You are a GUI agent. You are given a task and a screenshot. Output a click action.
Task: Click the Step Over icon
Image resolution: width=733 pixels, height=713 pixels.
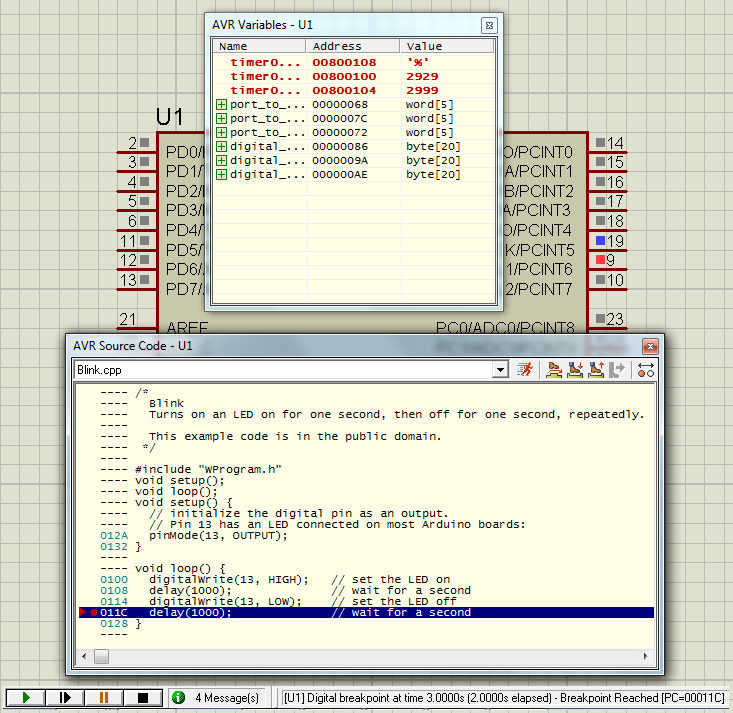(x=554, y=370)
